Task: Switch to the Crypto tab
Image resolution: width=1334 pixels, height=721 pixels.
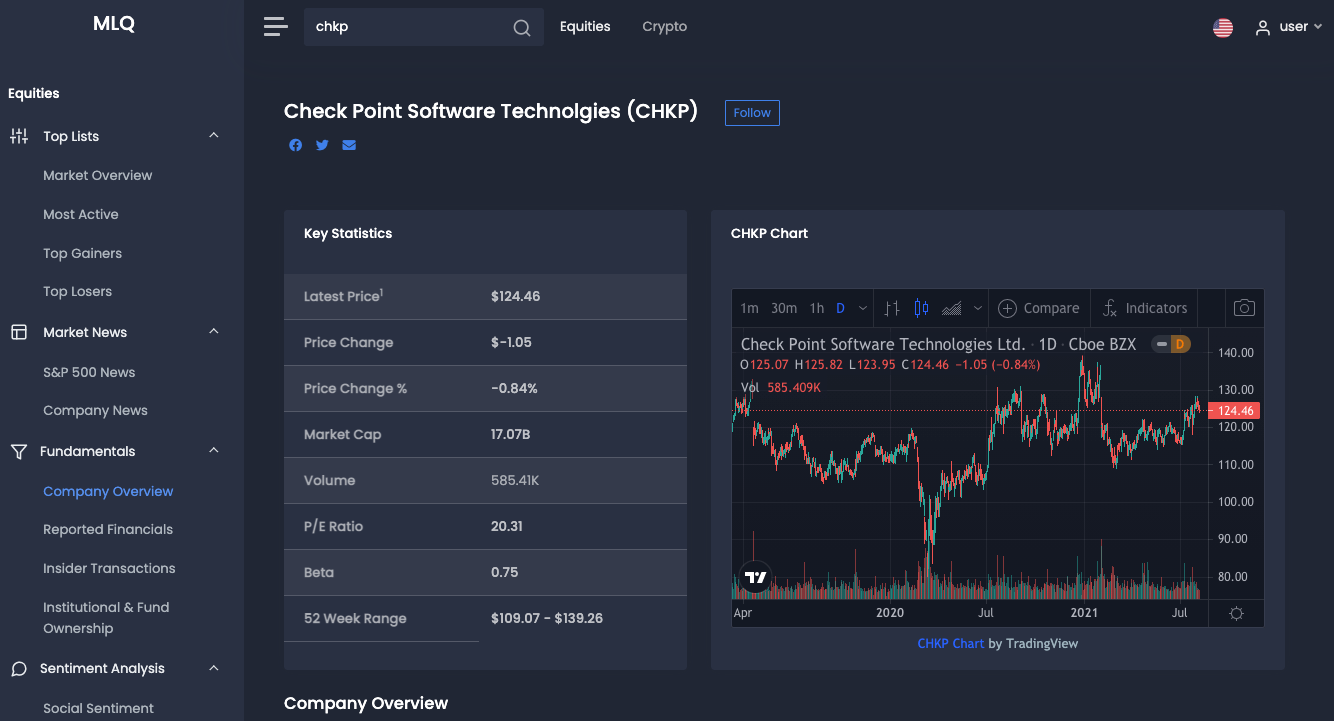Action: pos(664,27)
